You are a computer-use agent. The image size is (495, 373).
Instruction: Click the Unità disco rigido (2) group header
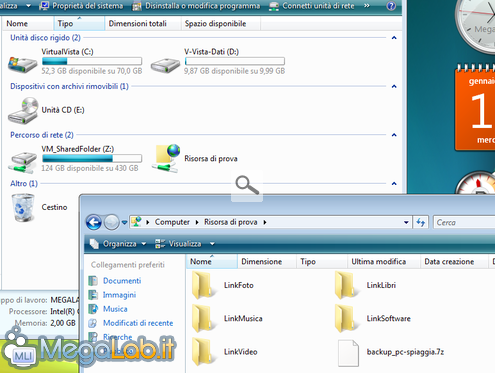[45, 38]
